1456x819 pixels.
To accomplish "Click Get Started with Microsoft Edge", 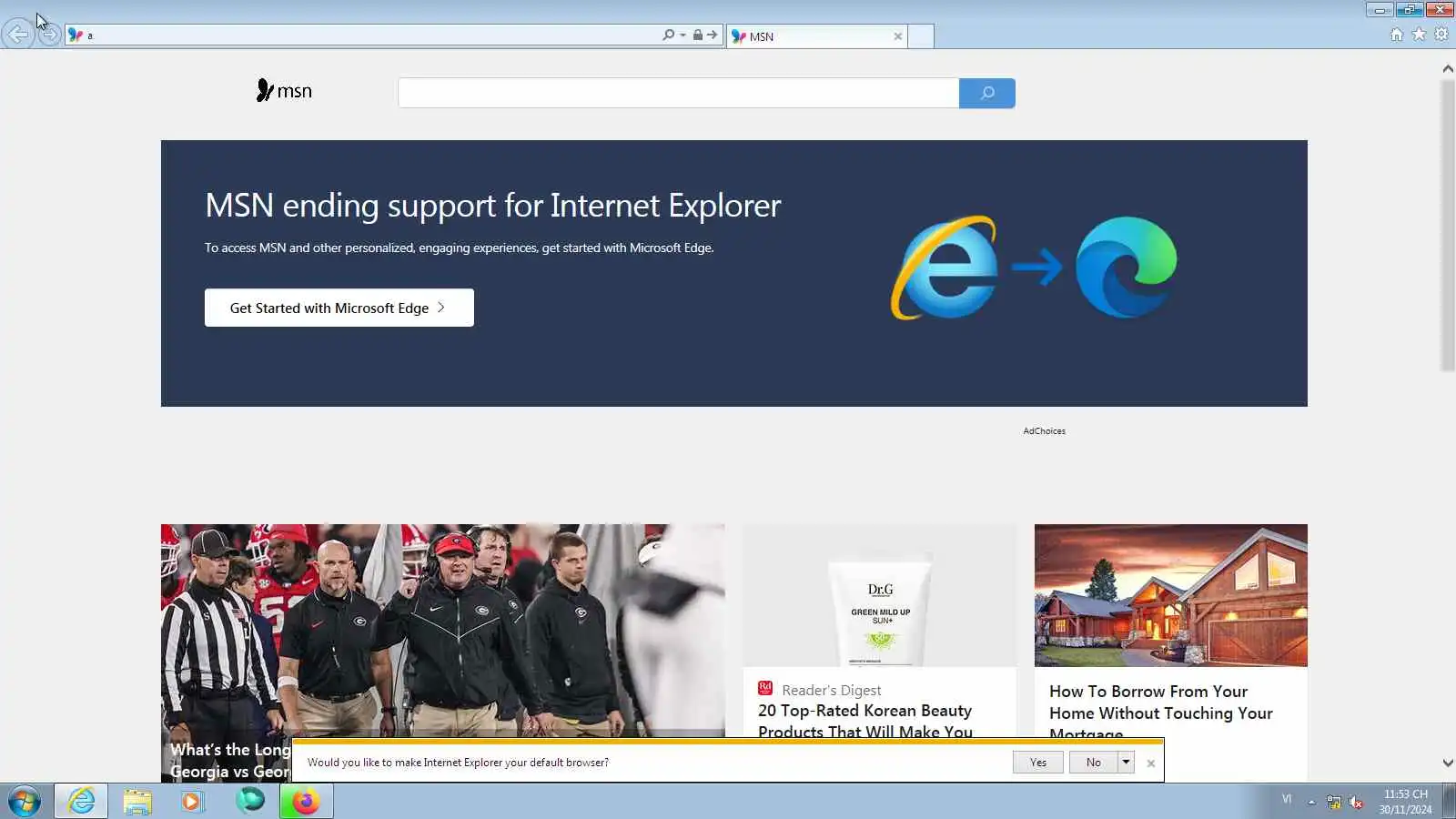I will click(x=339, y=308).
